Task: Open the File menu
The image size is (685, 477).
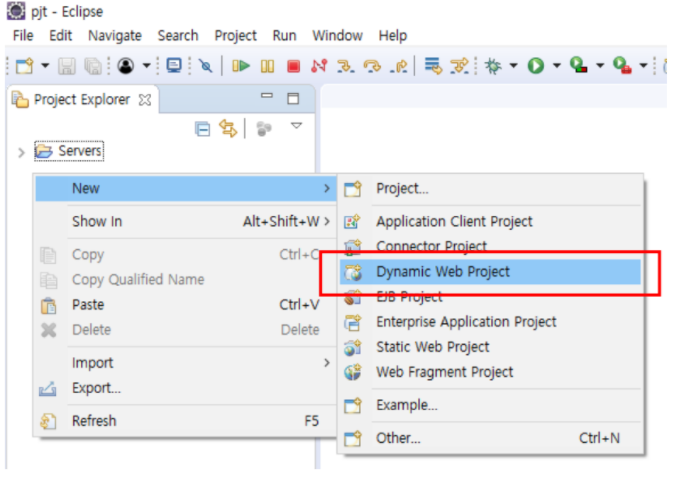Action: [23, 35]
